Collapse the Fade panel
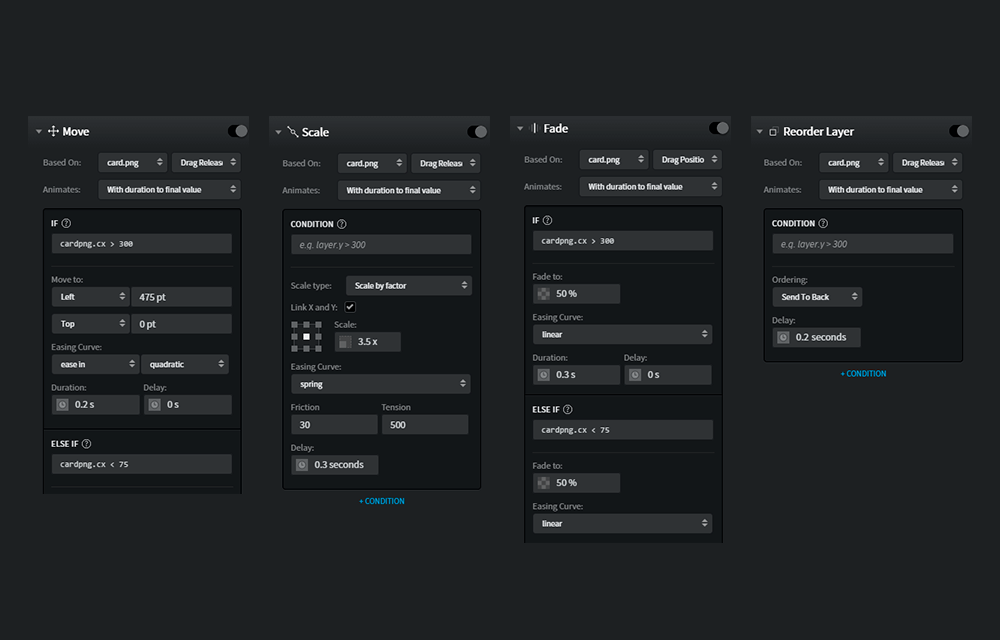This screenshot has width=1000, height=640. click(520, 129)
